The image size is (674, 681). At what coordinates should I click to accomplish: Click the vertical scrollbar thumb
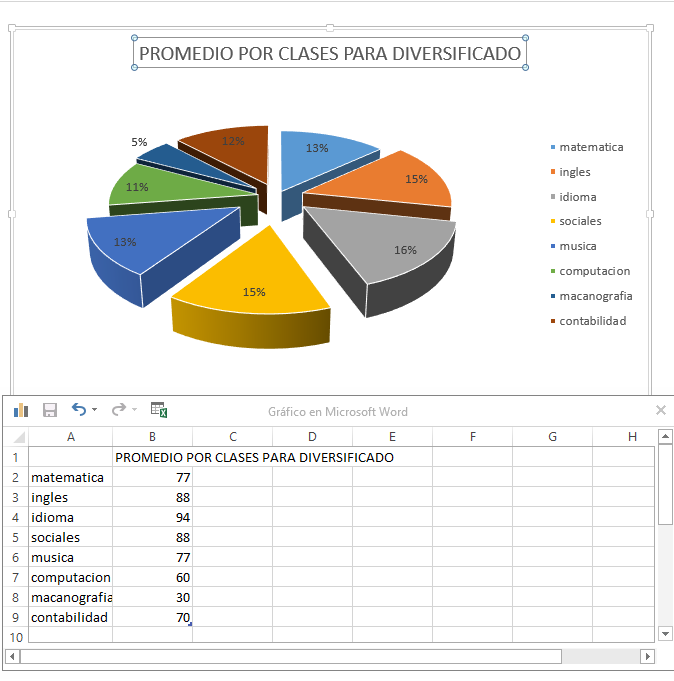(665, 484)
